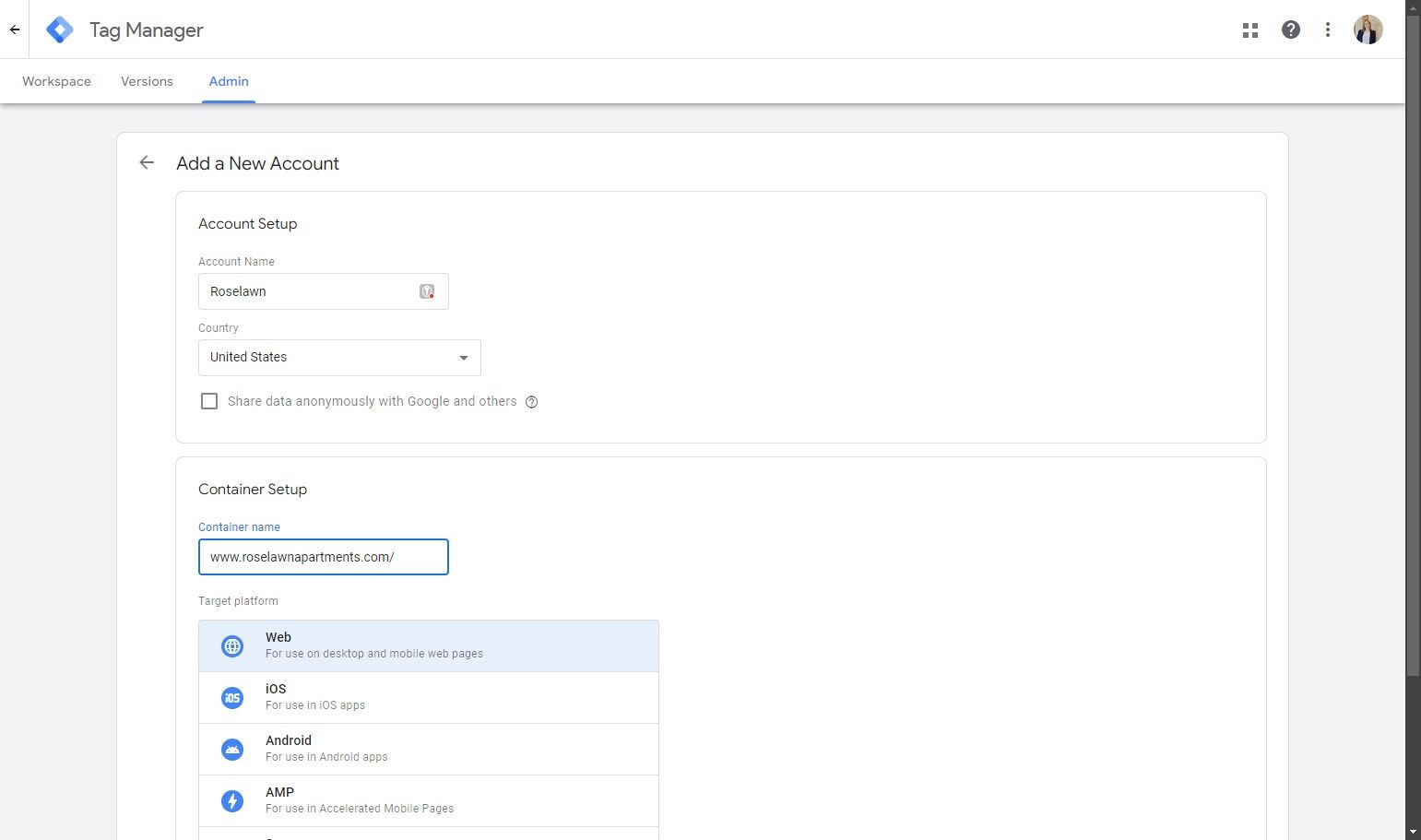Open the user profile avatar
This screenshot has height=840, width=1421.
point(1368,30)
